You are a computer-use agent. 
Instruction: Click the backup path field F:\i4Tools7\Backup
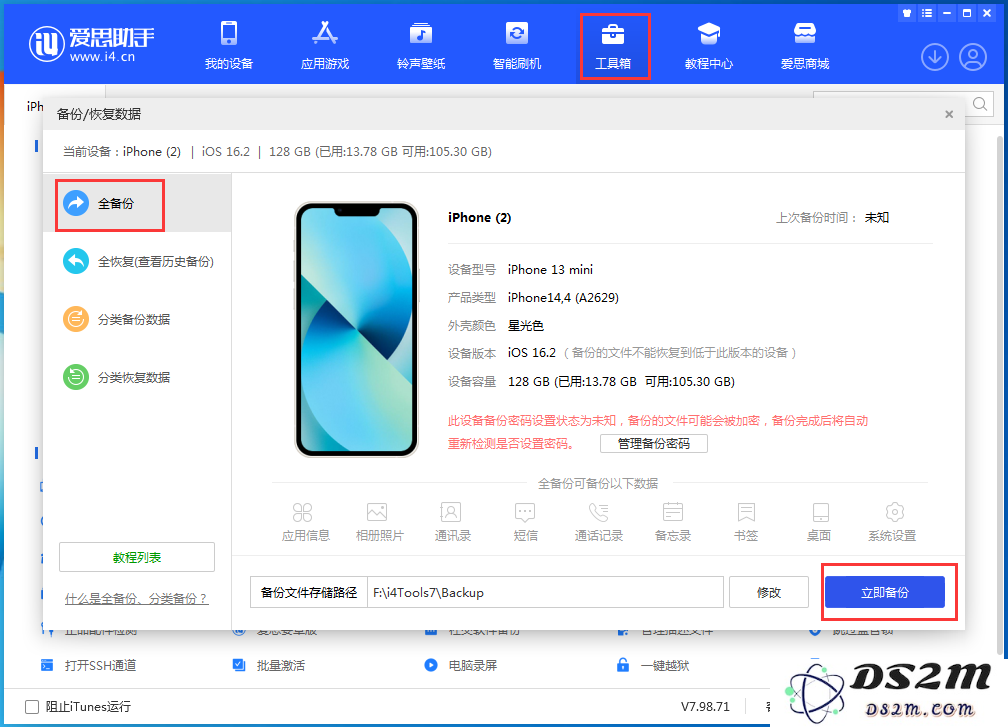pyautogui.click(x=545, y=592)
